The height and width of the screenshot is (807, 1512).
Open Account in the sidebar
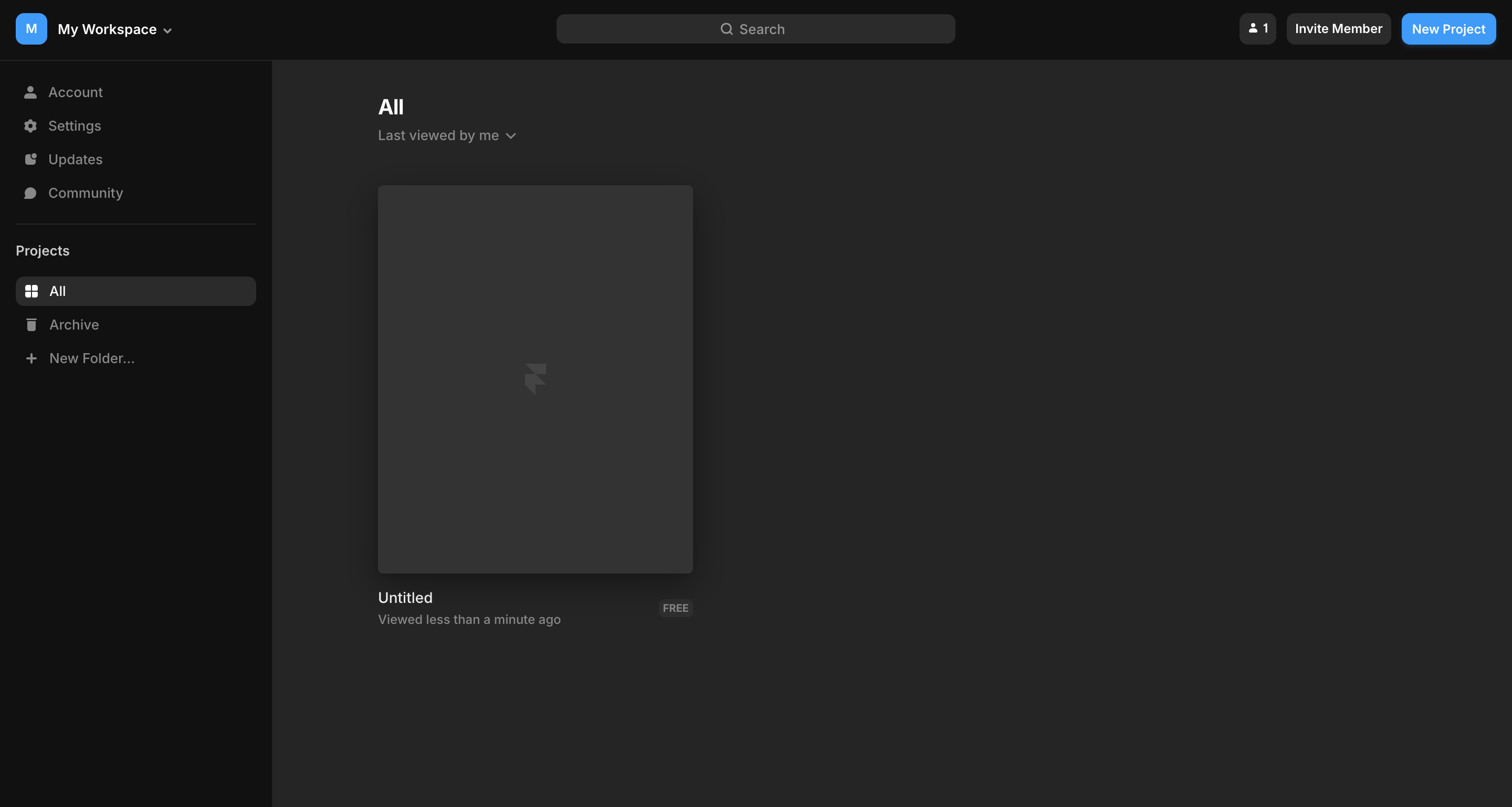(x=135, y=92)
